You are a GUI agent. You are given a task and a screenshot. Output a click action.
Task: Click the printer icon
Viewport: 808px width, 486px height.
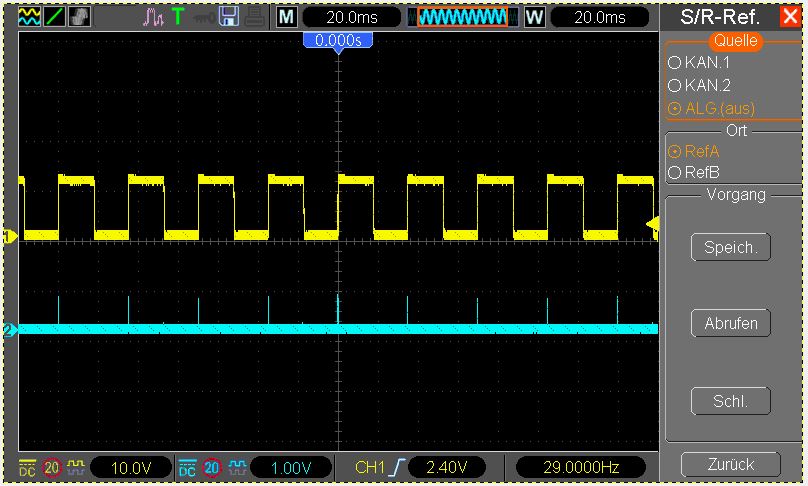pos(254,18)
